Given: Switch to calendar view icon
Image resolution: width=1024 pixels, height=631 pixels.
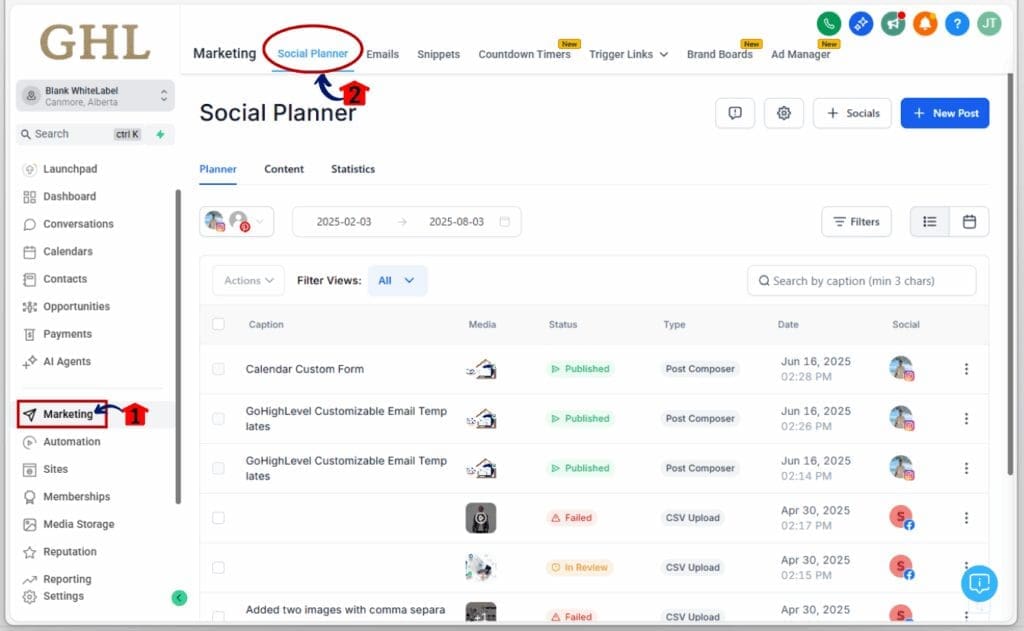Looking at the screenshot, I should 969,222.
